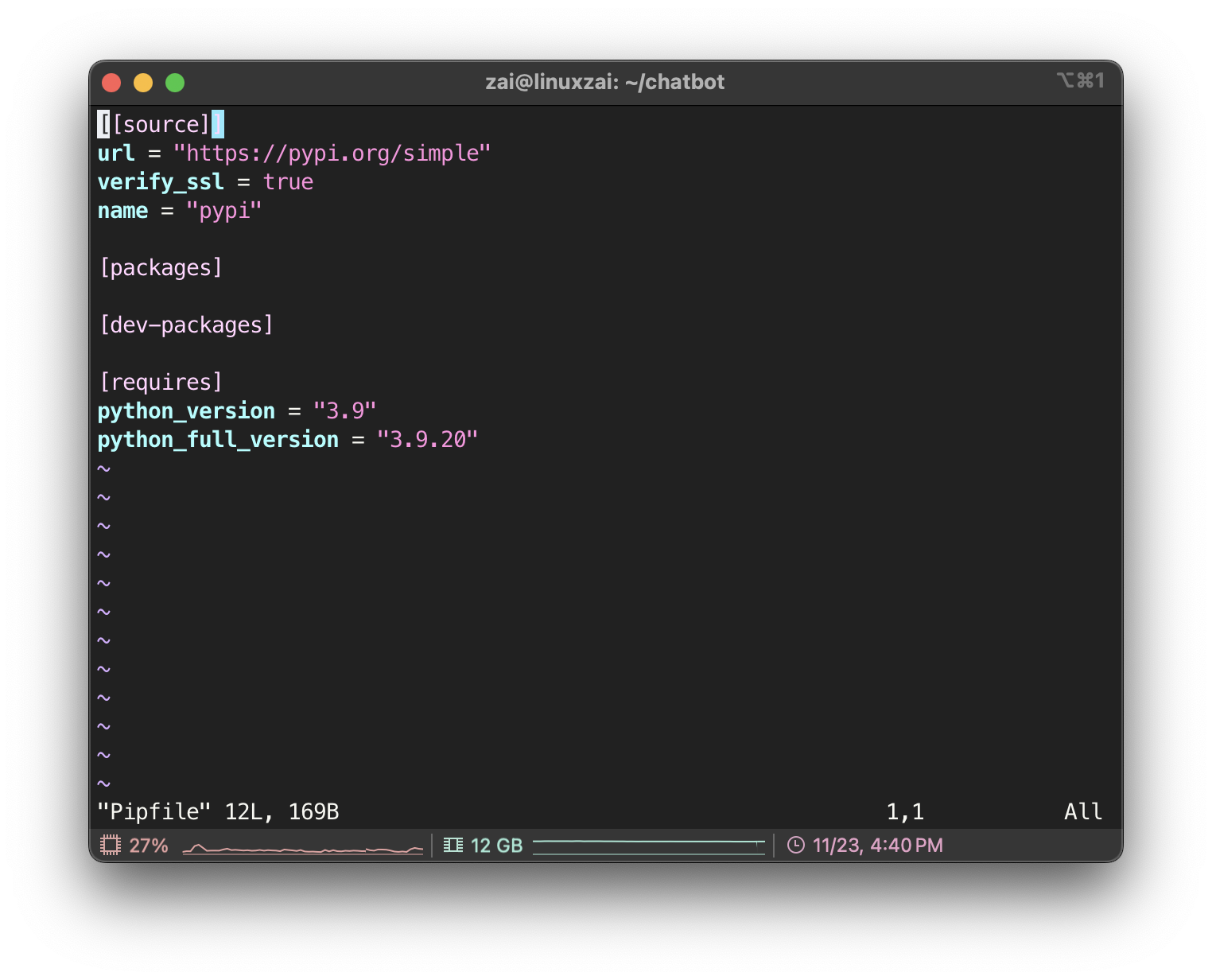Click the [dev-packages] section header
1212x980 pixels.
pos(185,325)
